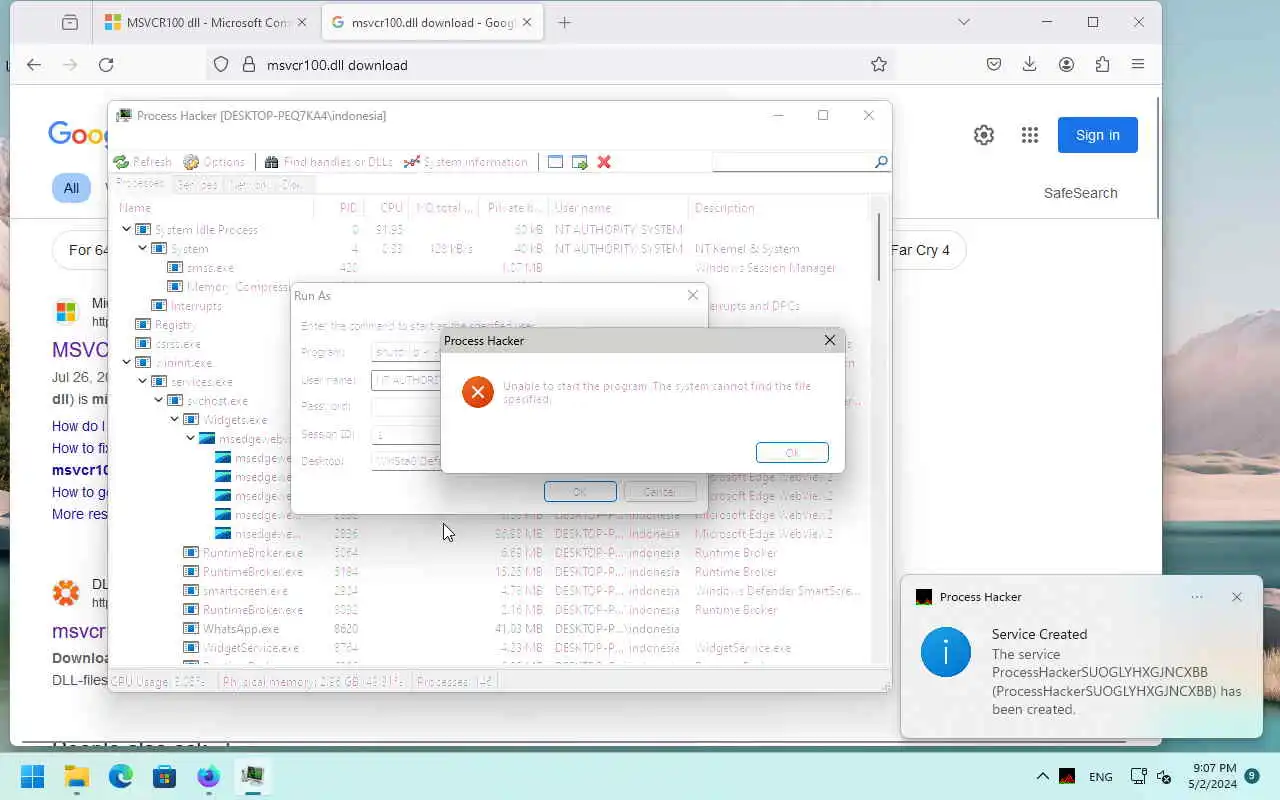
Task: Click the Far Cry 4 suggestion chip
Action: (x=920, y=250)
